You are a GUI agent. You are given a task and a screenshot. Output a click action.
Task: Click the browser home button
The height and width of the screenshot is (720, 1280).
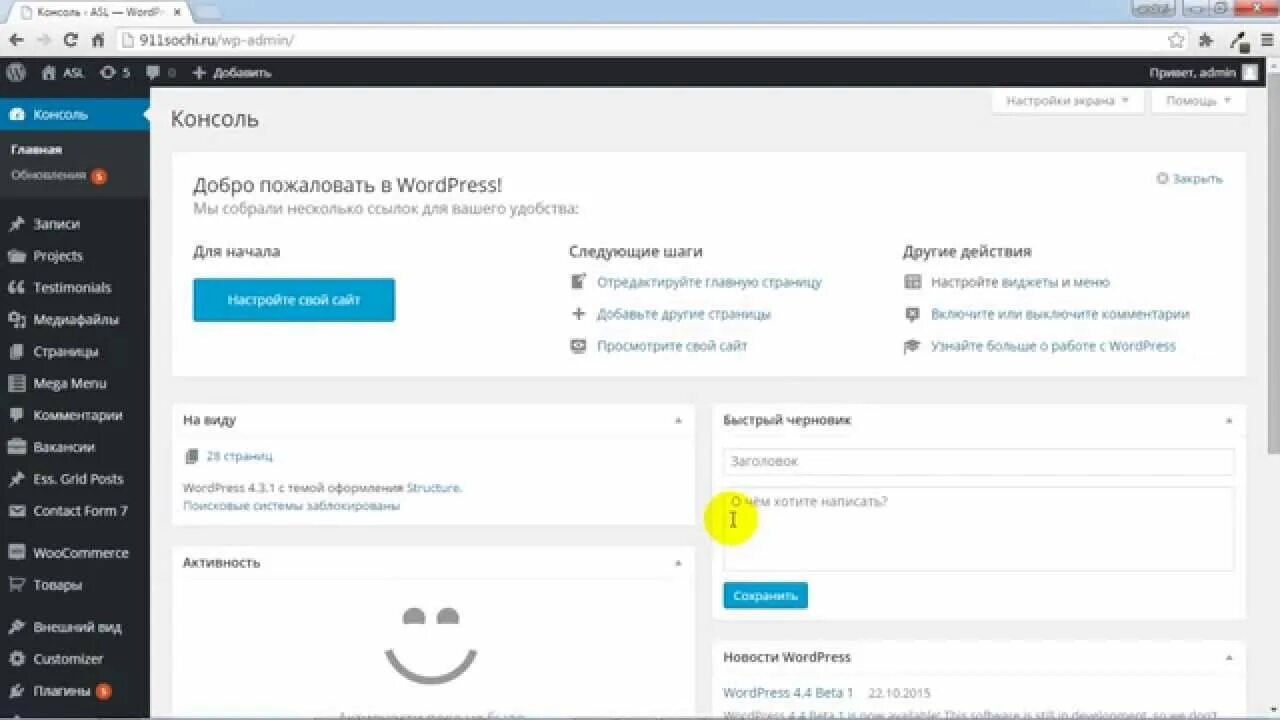[x=97, y=40]
